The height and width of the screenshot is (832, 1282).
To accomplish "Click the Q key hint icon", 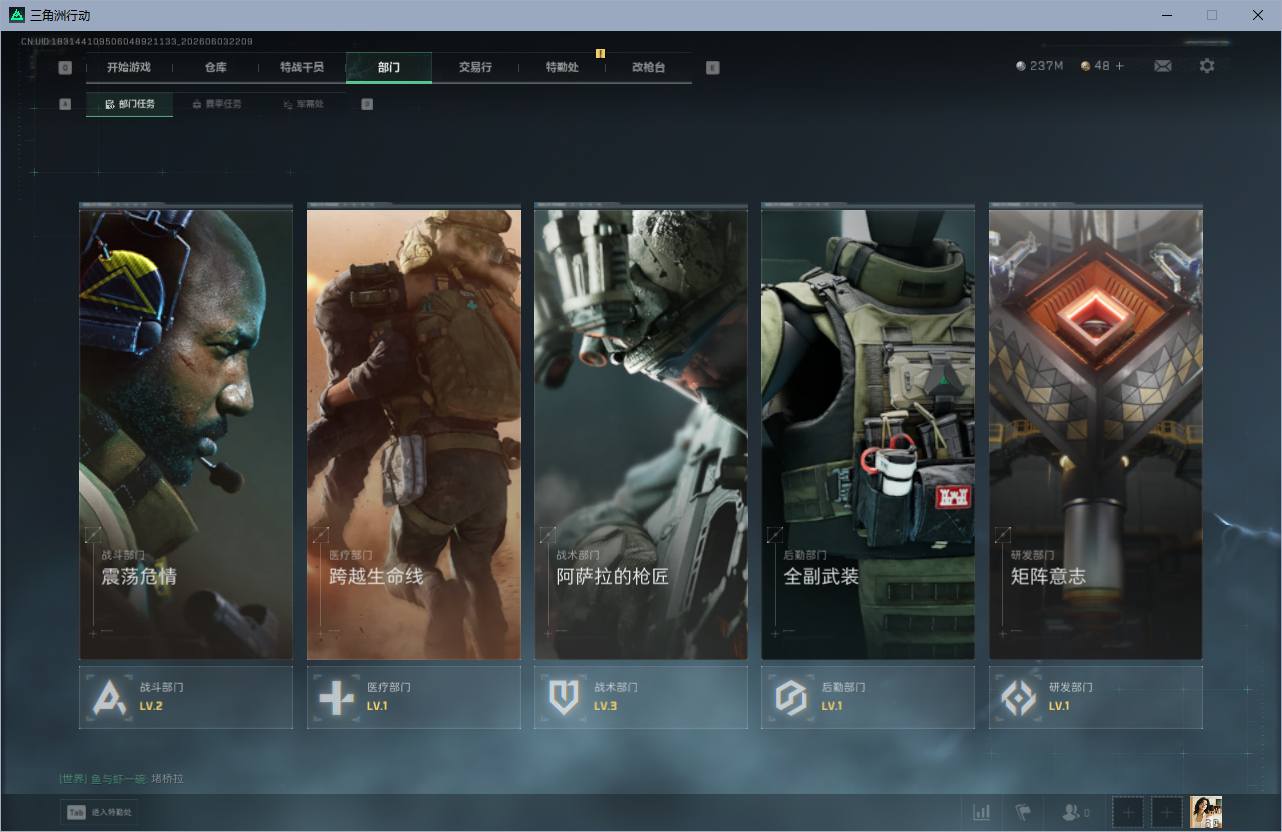I will pos(65,68).
